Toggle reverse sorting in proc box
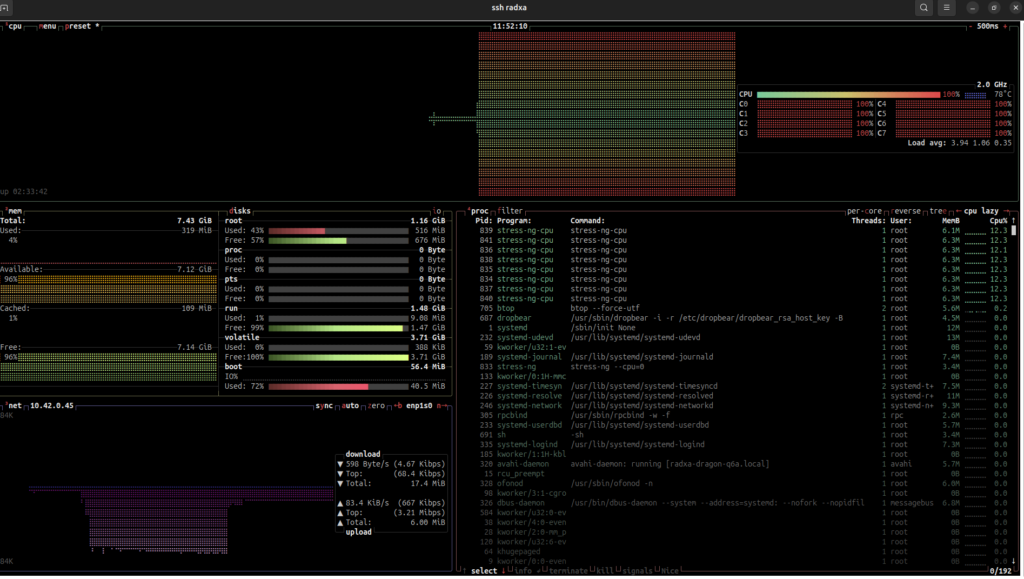This screenshot has width=1024, height=579. (x=906, y=211)
